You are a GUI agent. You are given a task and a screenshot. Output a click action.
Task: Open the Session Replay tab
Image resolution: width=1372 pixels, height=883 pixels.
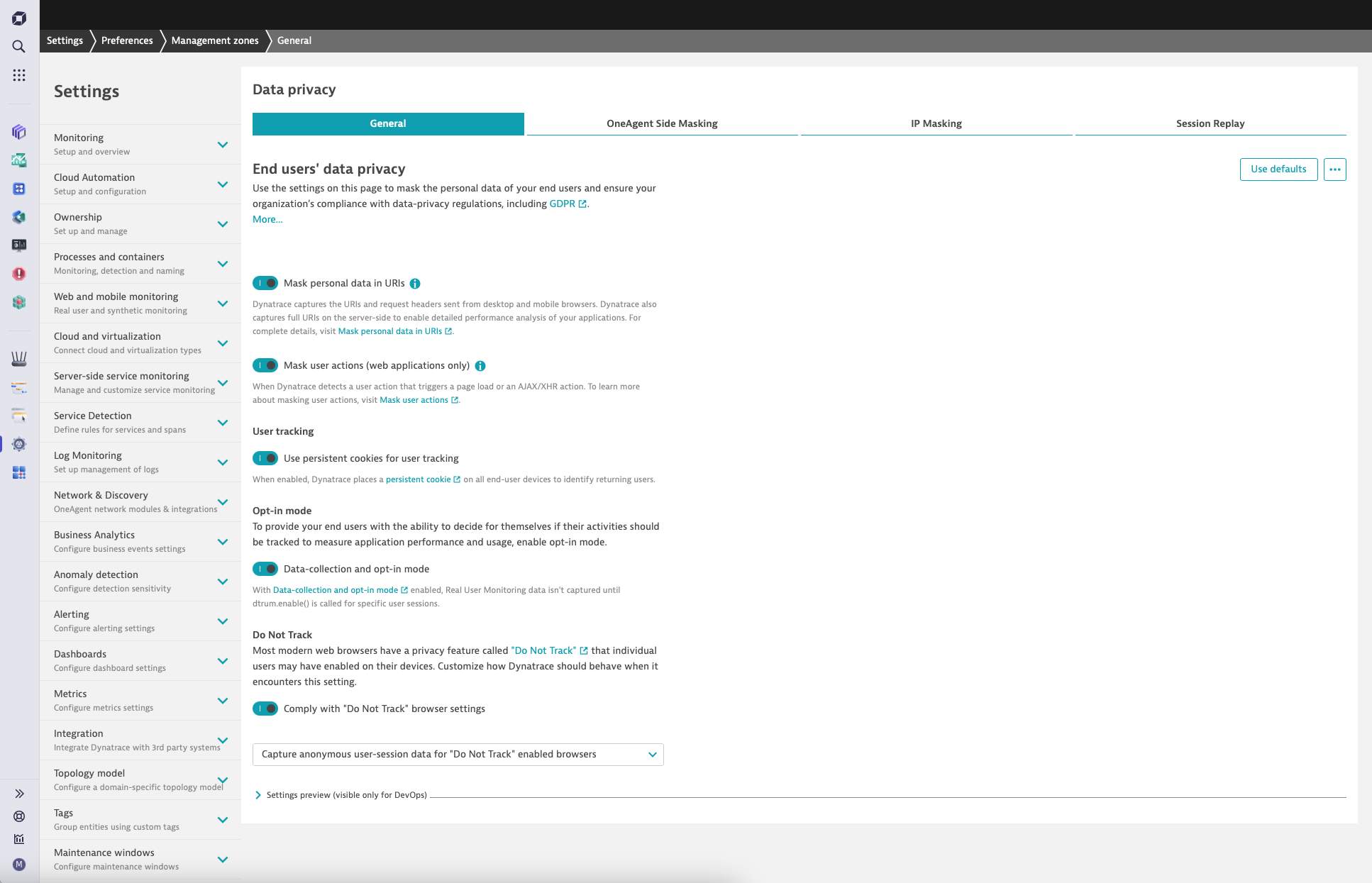tap(1210, 123)
